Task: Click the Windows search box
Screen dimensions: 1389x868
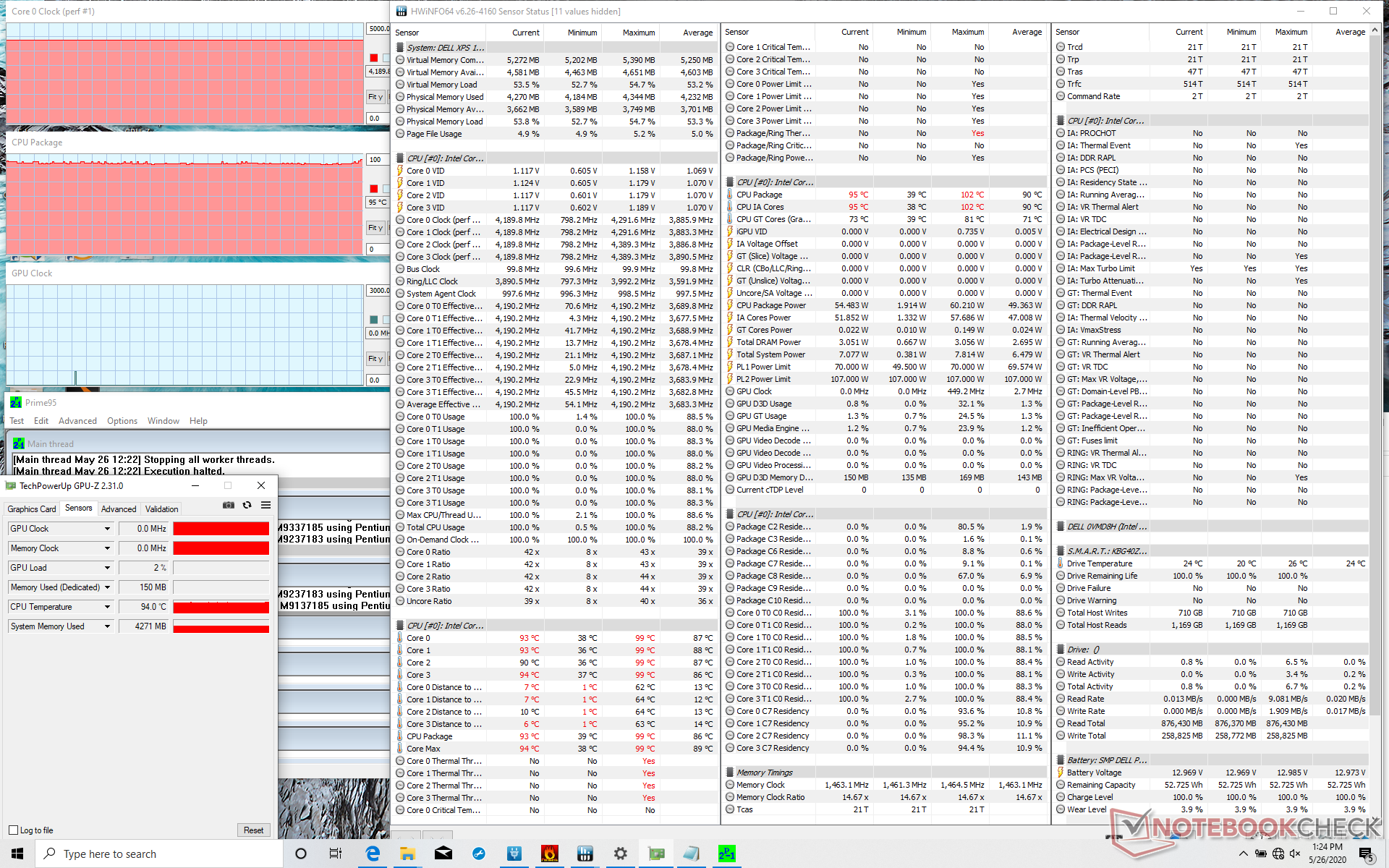Action: 159,854
